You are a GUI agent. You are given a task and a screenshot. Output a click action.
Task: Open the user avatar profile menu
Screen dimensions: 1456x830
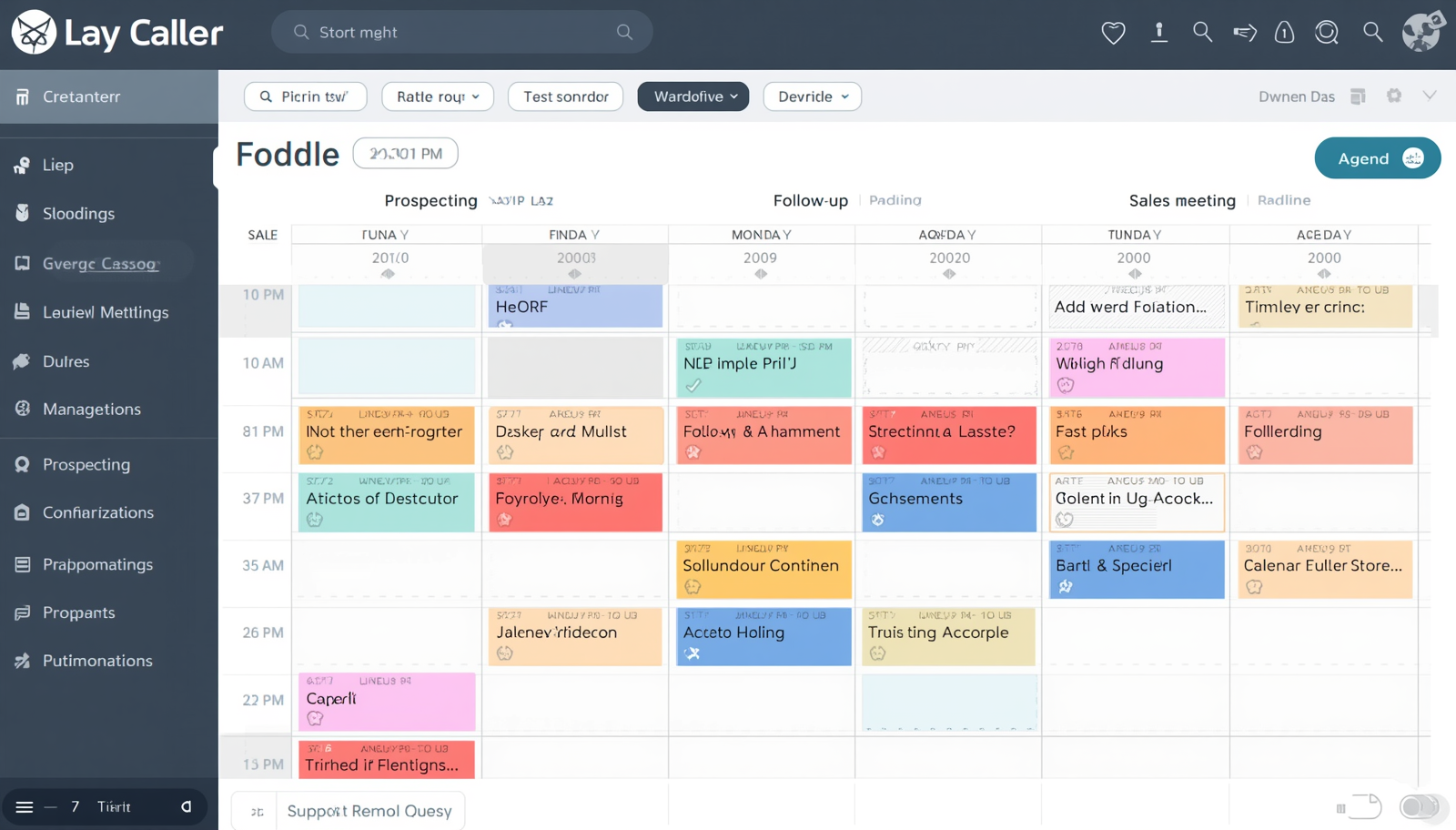point(1421,32)
